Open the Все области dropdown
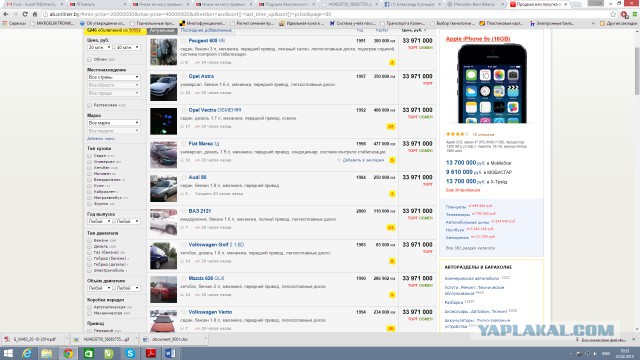This screenshot has height=360, width=640. click(113, 85)
